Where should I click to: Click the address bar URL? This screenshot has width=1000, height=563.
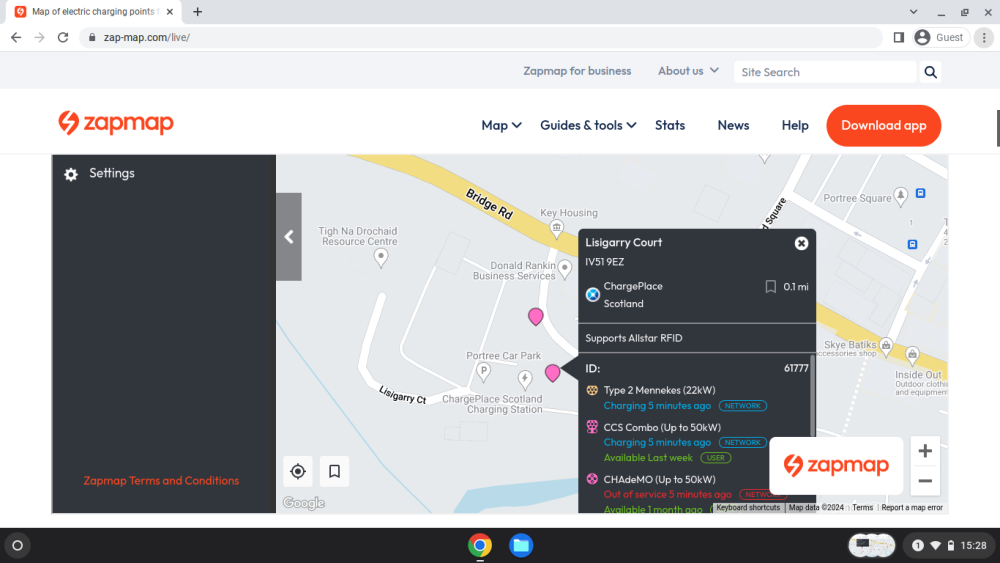point(147,38)
